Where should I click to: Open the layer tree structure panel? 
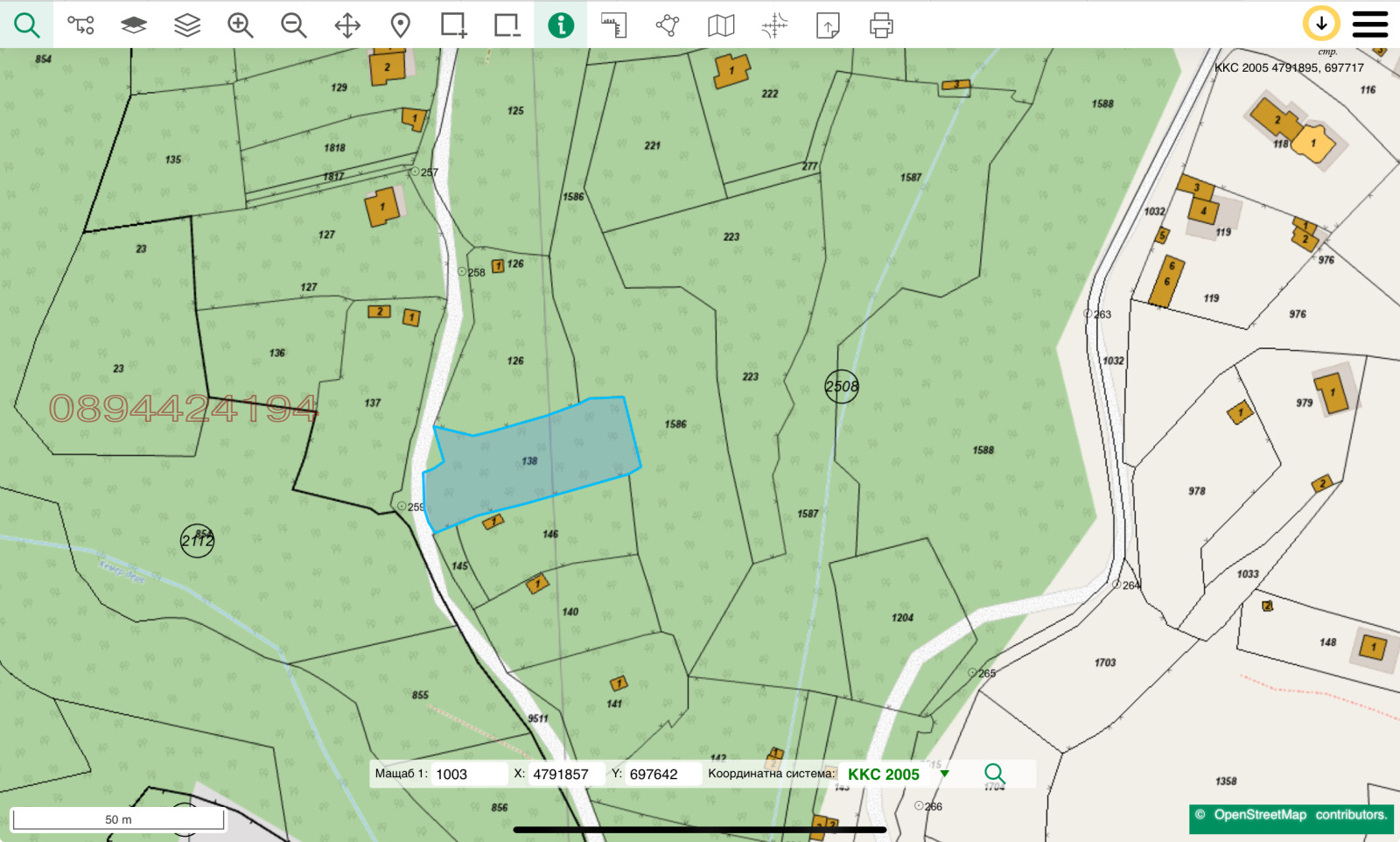pos(80,25)
